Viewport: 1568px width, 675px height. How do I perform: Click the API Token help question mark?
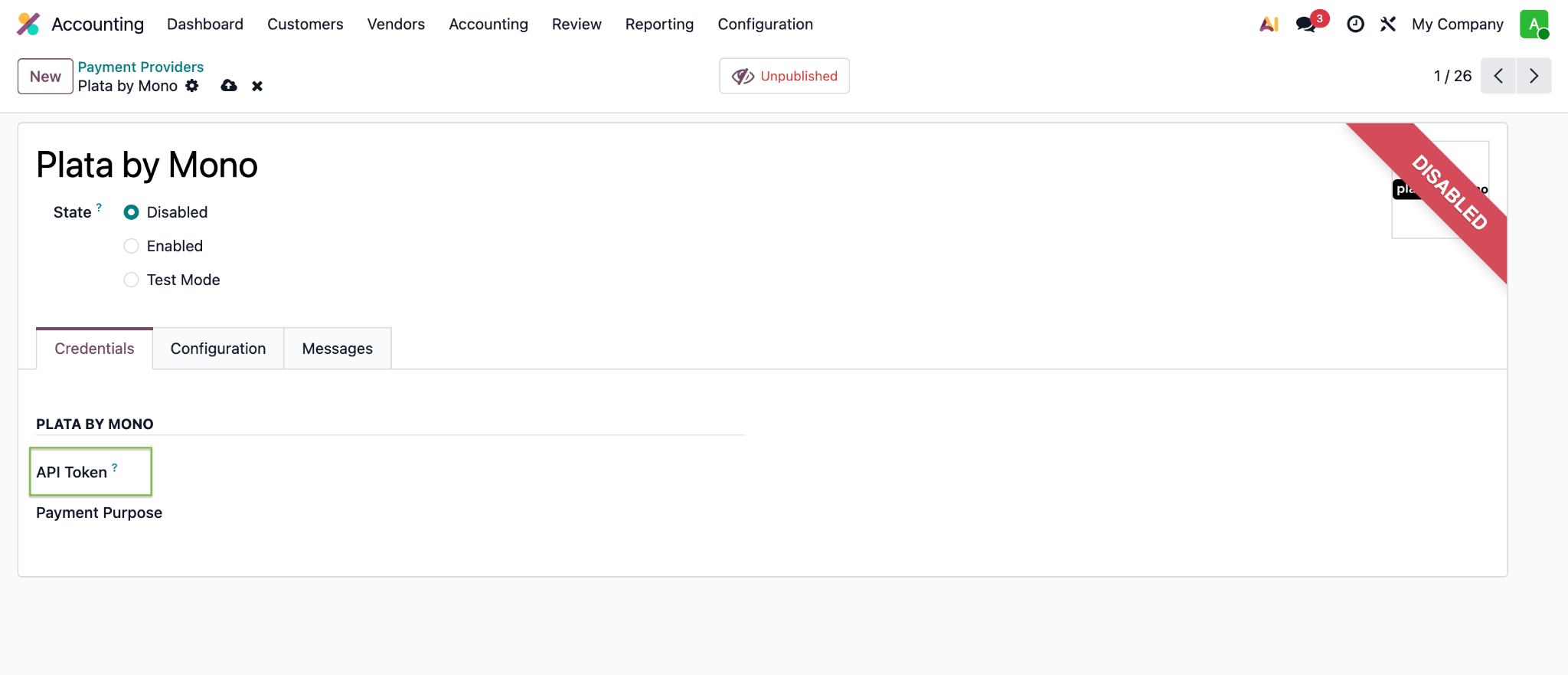(115, 467)
